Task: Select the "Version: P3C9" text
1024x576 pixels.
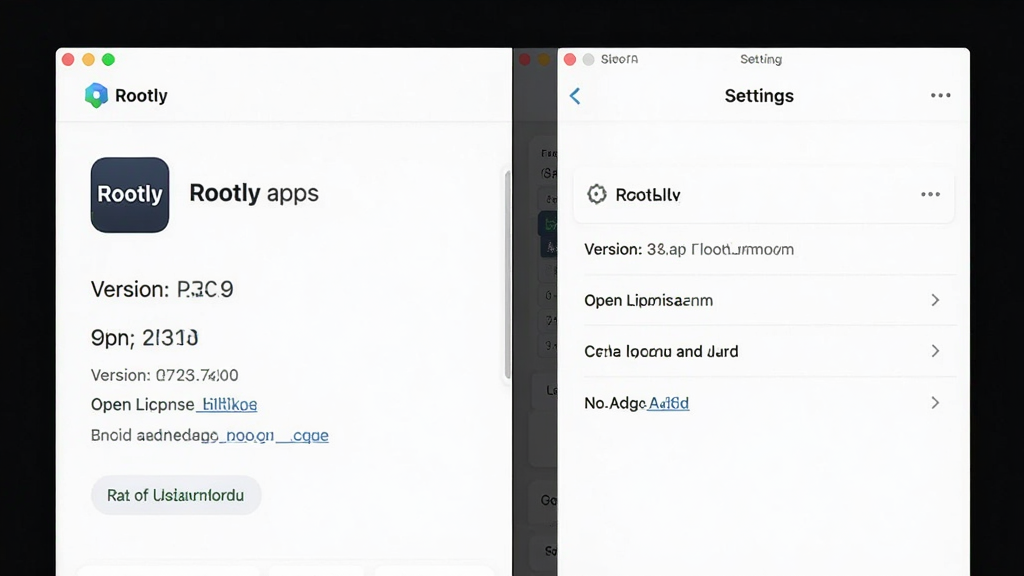Action: click(x=162, y=289)
